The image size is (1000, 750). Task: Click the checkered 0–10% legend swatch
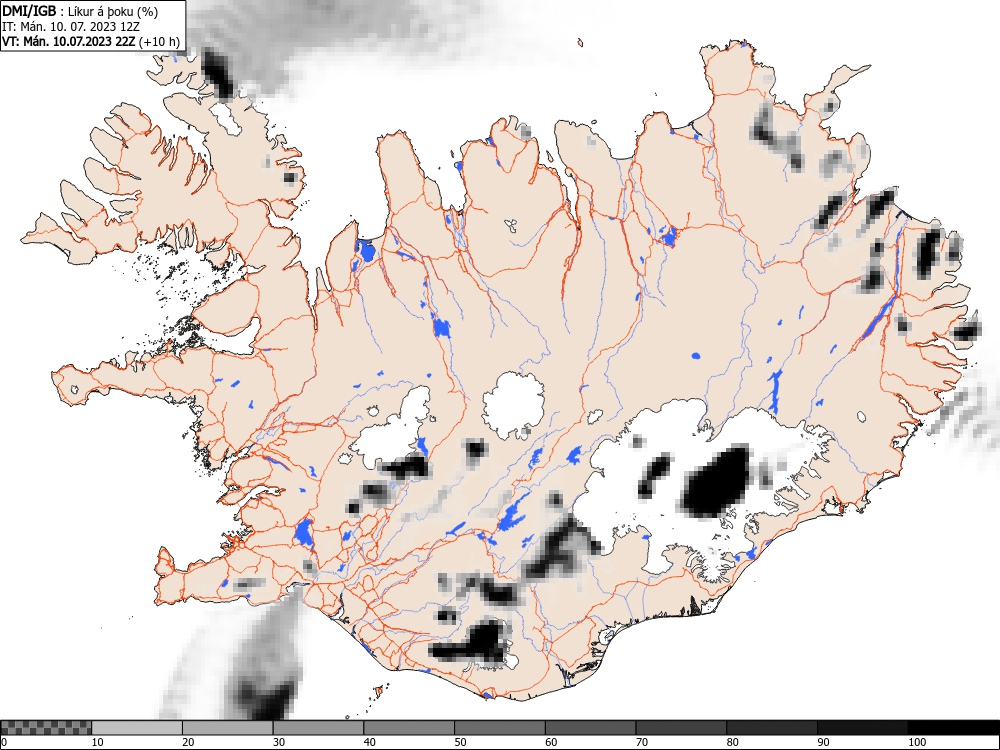pyautogui.click(x=46, y=728)
